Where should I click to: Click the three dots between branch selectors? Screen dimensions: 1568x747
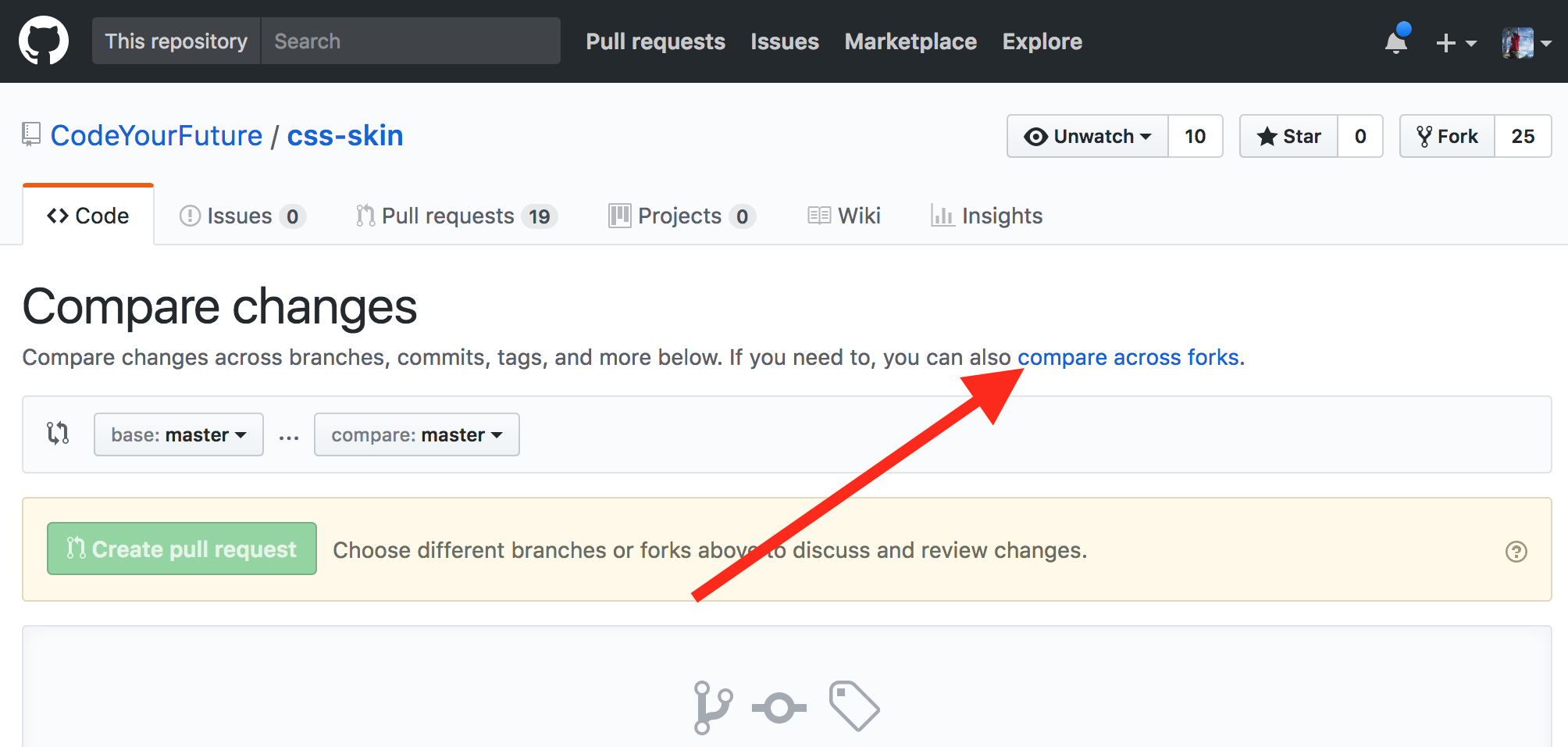(x=289, y=438)
